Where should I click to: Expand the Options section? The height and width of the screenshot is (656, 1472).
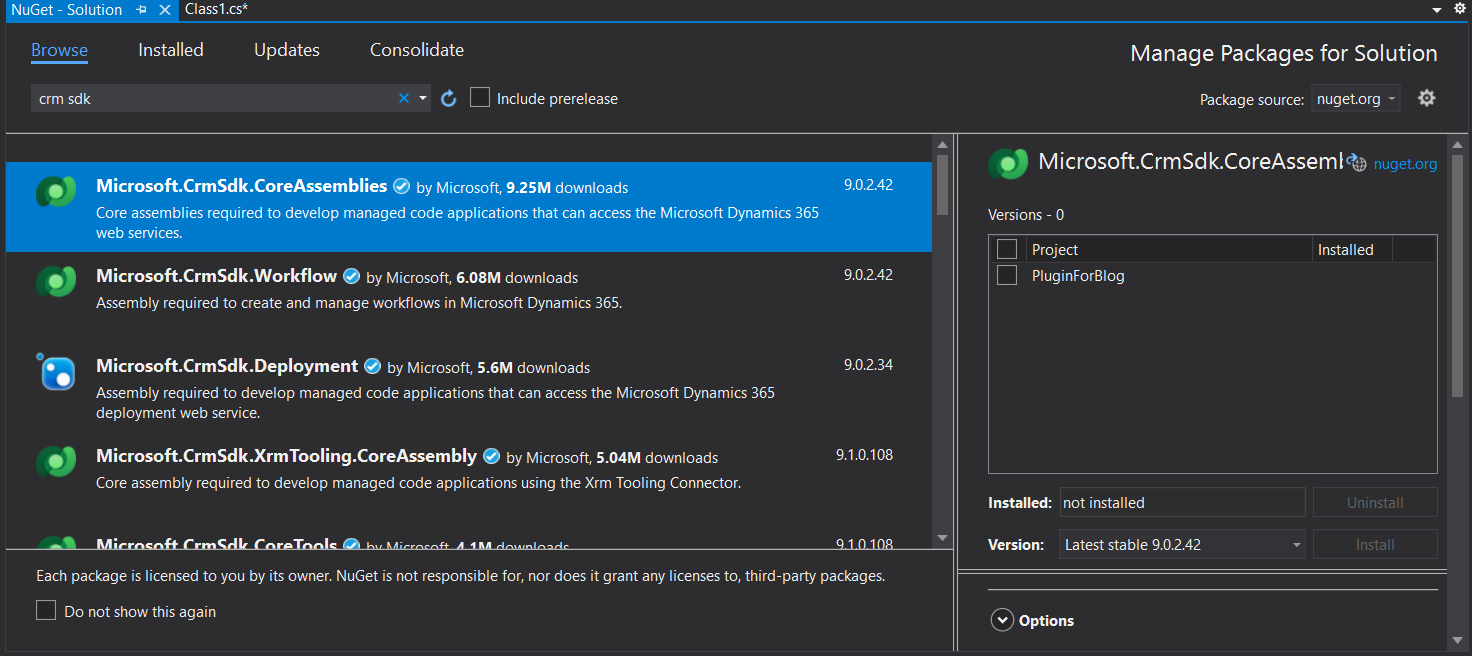[x=1002, y=620]
